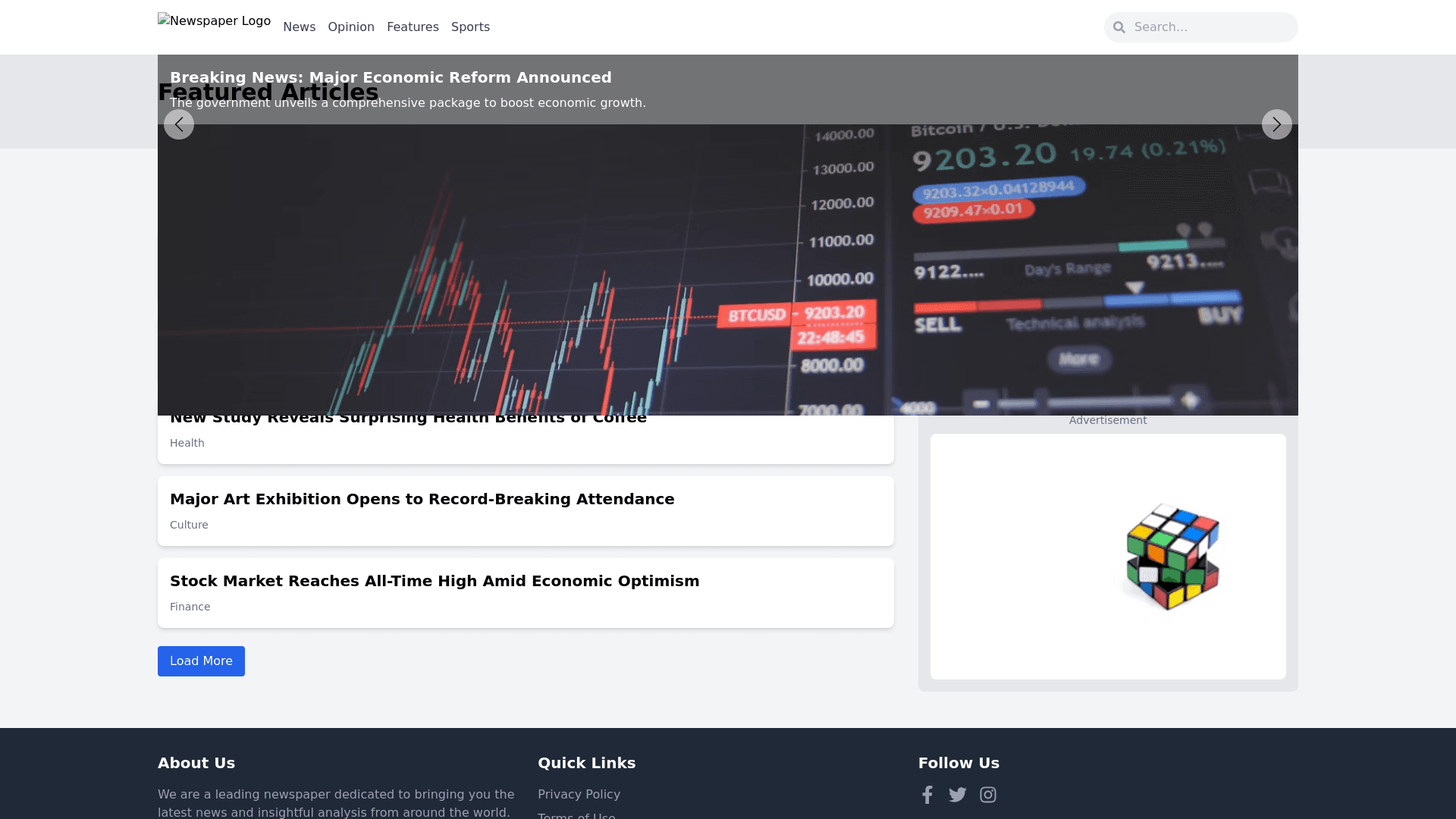This screenshot has width=1456, height=819.
Task: Open the Twitter social icon
Action: 957,795
